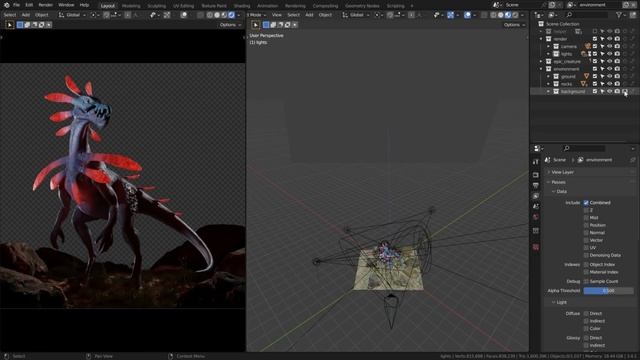The width and height of the screenshot is (640, 360).
Task: Switch to the Compositing workspace tab
Action: tap(325, 6)
